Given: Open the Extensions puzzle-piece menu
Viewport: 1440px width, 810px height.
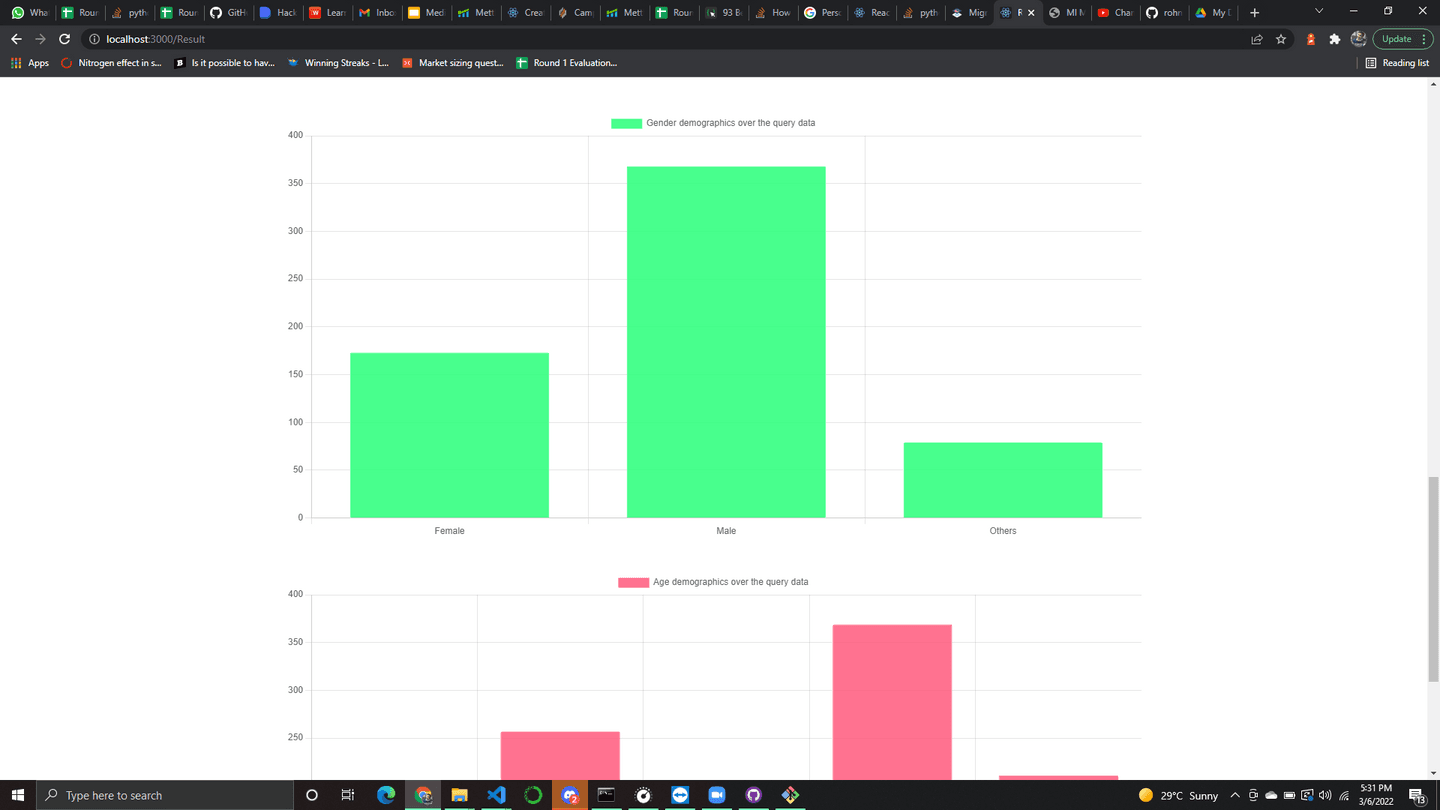Looking at the screenshot, I should point(1334,39).
